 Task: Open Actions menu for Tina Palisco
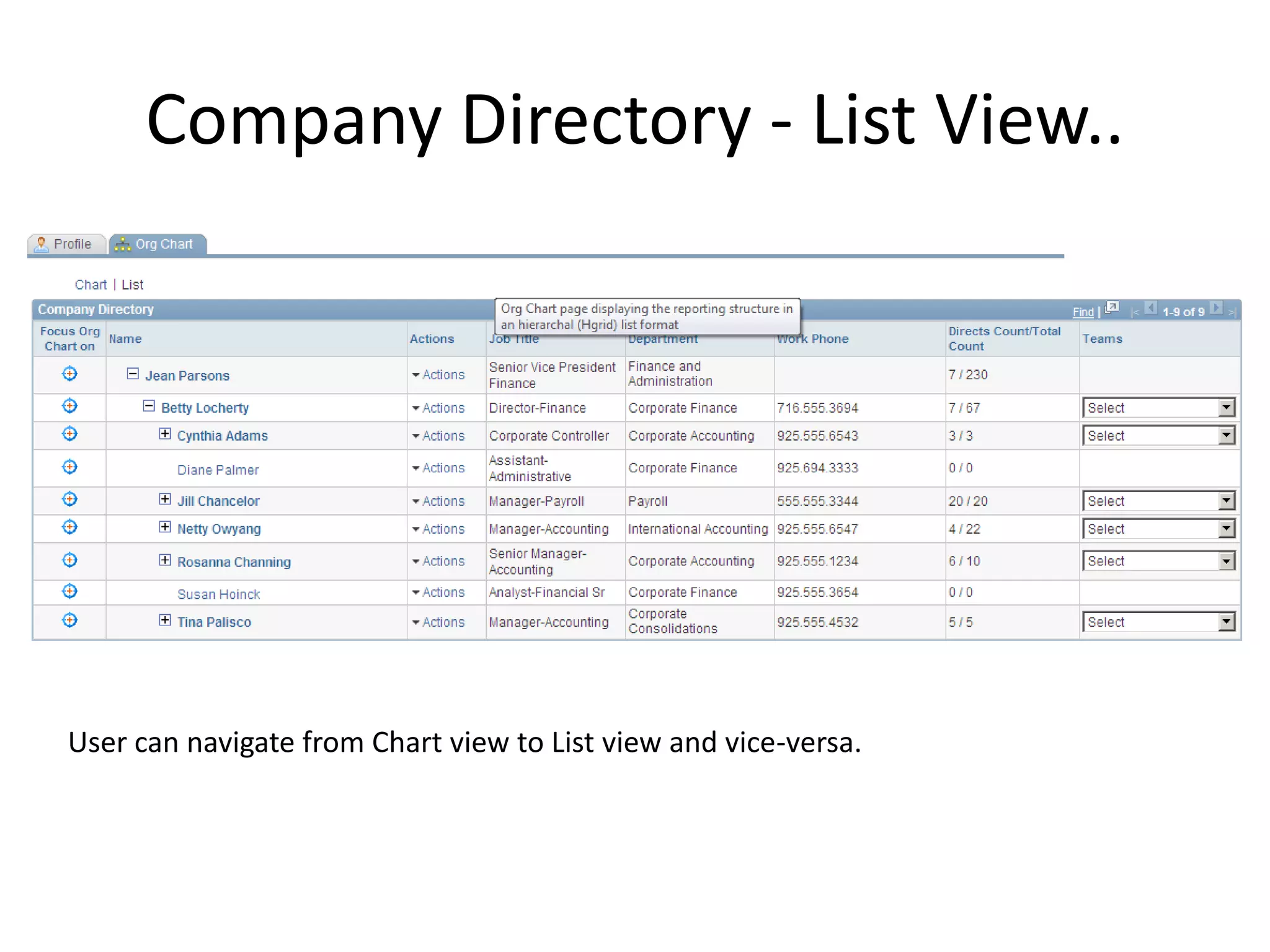(x=438, y=622)
